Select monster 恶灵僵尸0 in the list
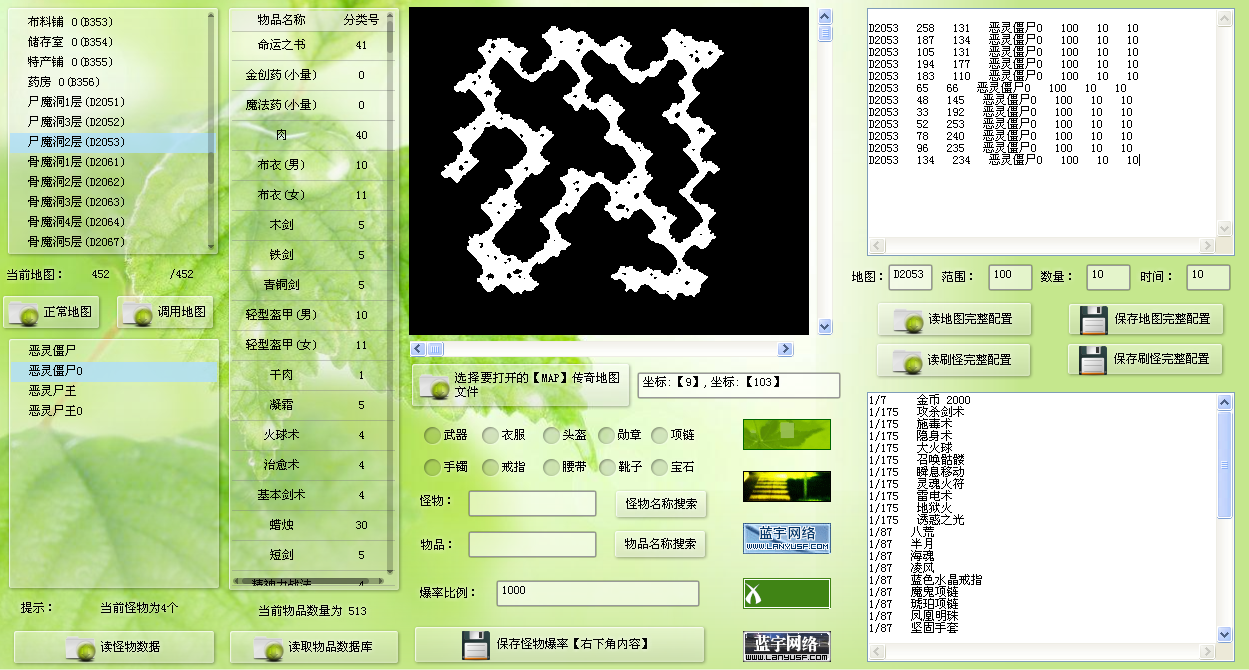This screenshot has width=1249, height=670. click(114, 371)
